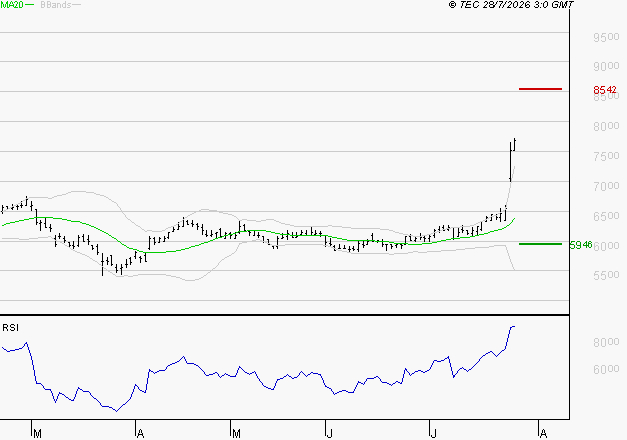Click the BBands legend label
This screenshot has width=627, height=440.
56,5
